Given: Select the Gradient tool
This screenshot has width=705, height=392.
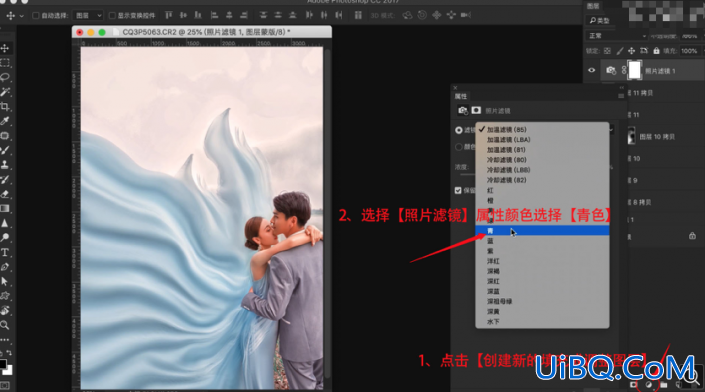Looking at the screenshot, I should coord(5,209).
